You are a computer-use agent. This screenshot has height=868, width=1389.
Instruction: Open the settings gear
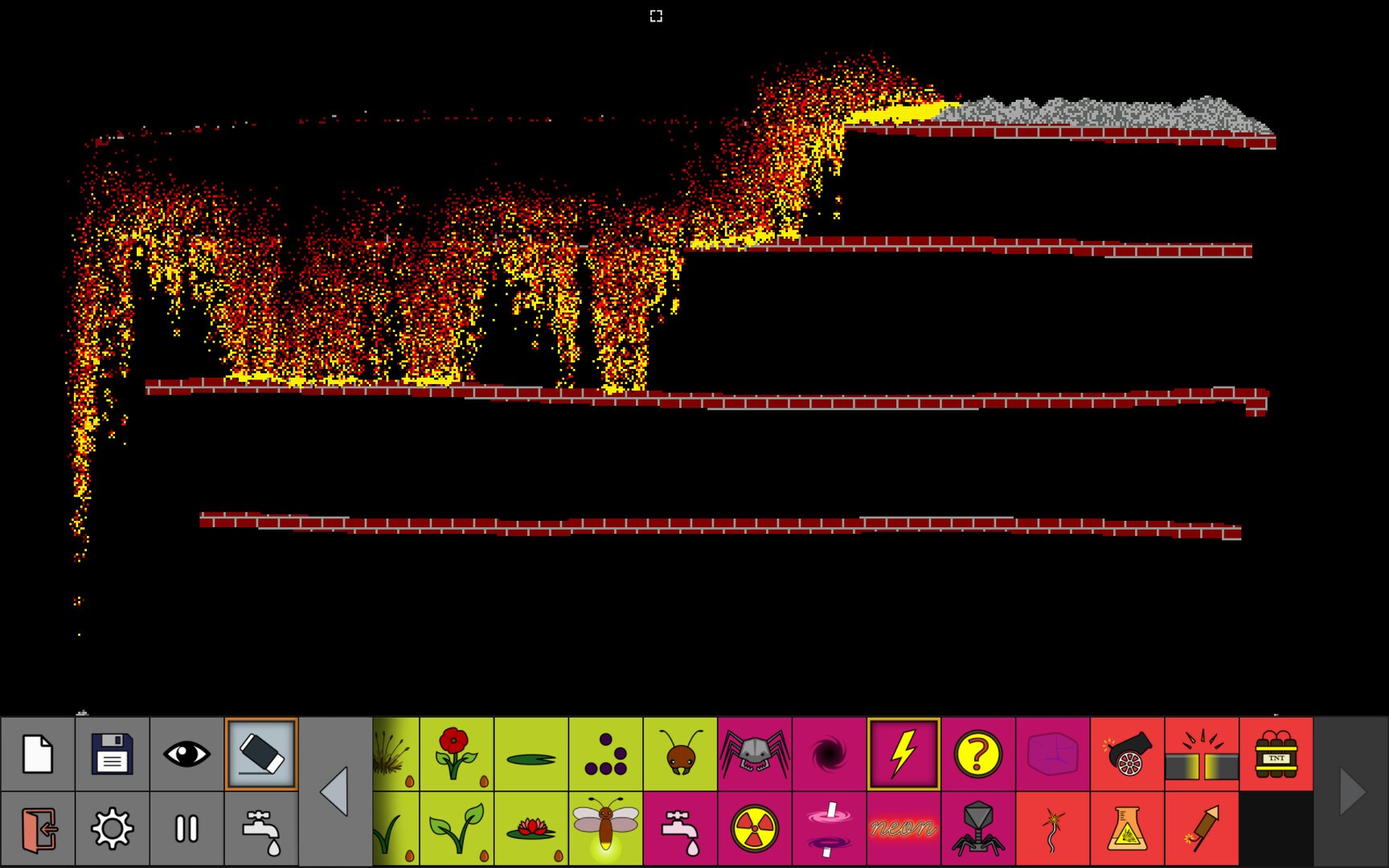coord(112,828)
